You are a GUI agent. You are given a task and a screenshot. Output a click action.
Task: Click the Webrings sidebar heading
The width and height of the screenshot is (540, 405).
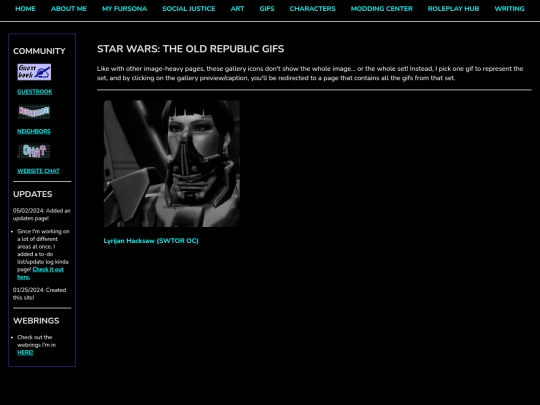(x=36, y=321)
